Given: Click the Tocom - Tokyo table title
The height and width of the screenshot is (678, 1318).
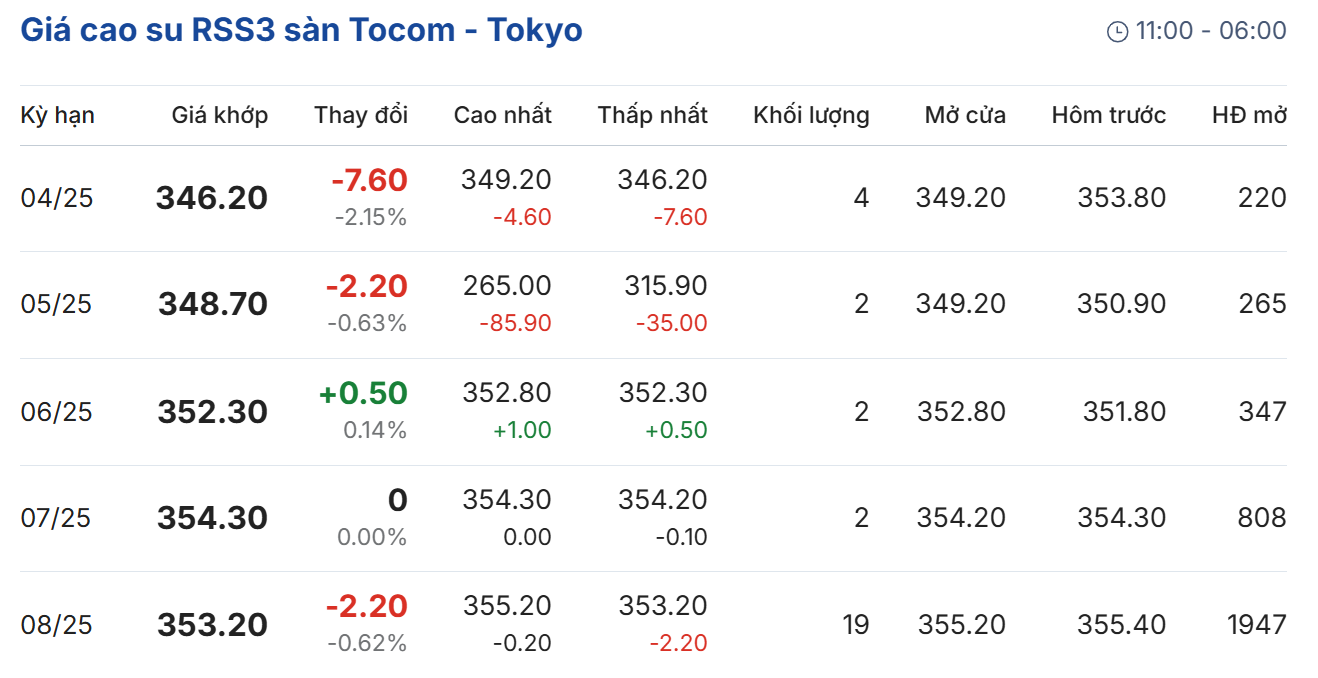Looking at the screenshot, I should click(x=301, y=30).
